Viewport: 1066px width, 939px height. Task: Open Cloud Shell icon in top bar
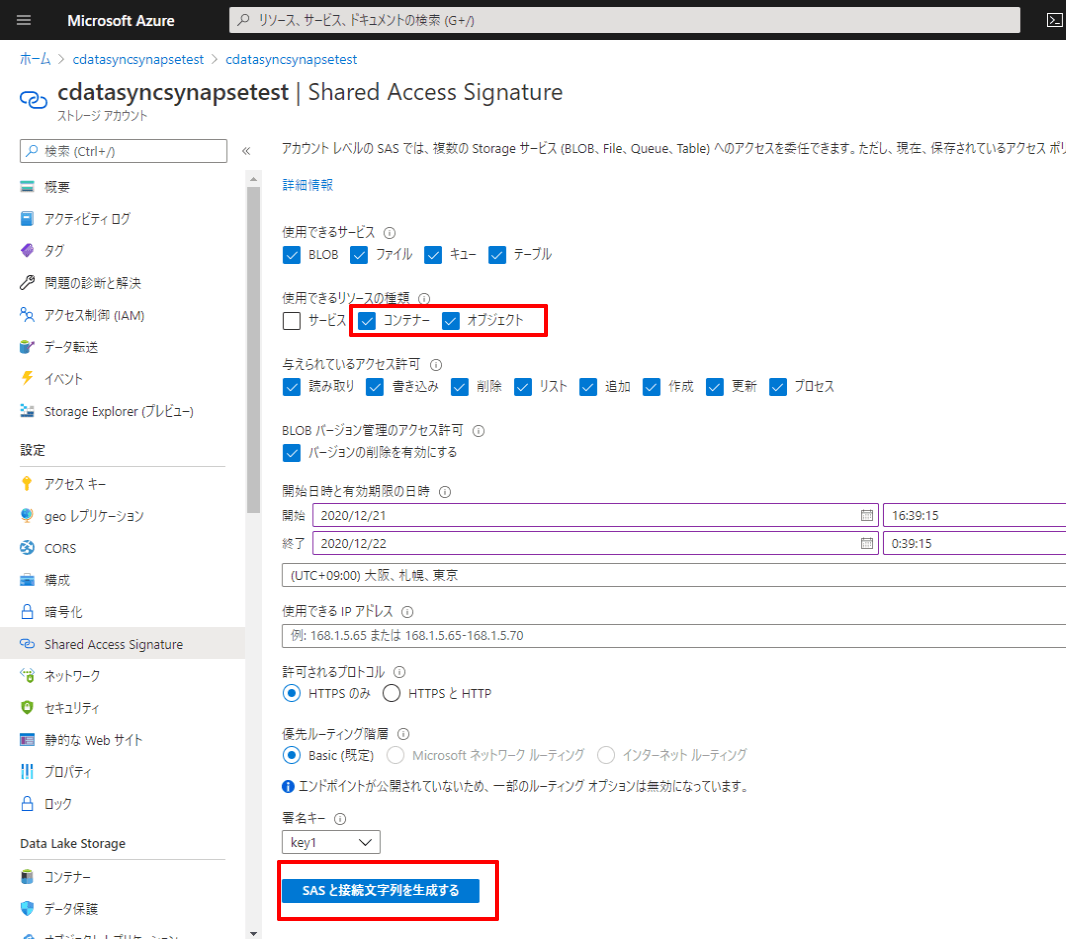coord(1054,20)
